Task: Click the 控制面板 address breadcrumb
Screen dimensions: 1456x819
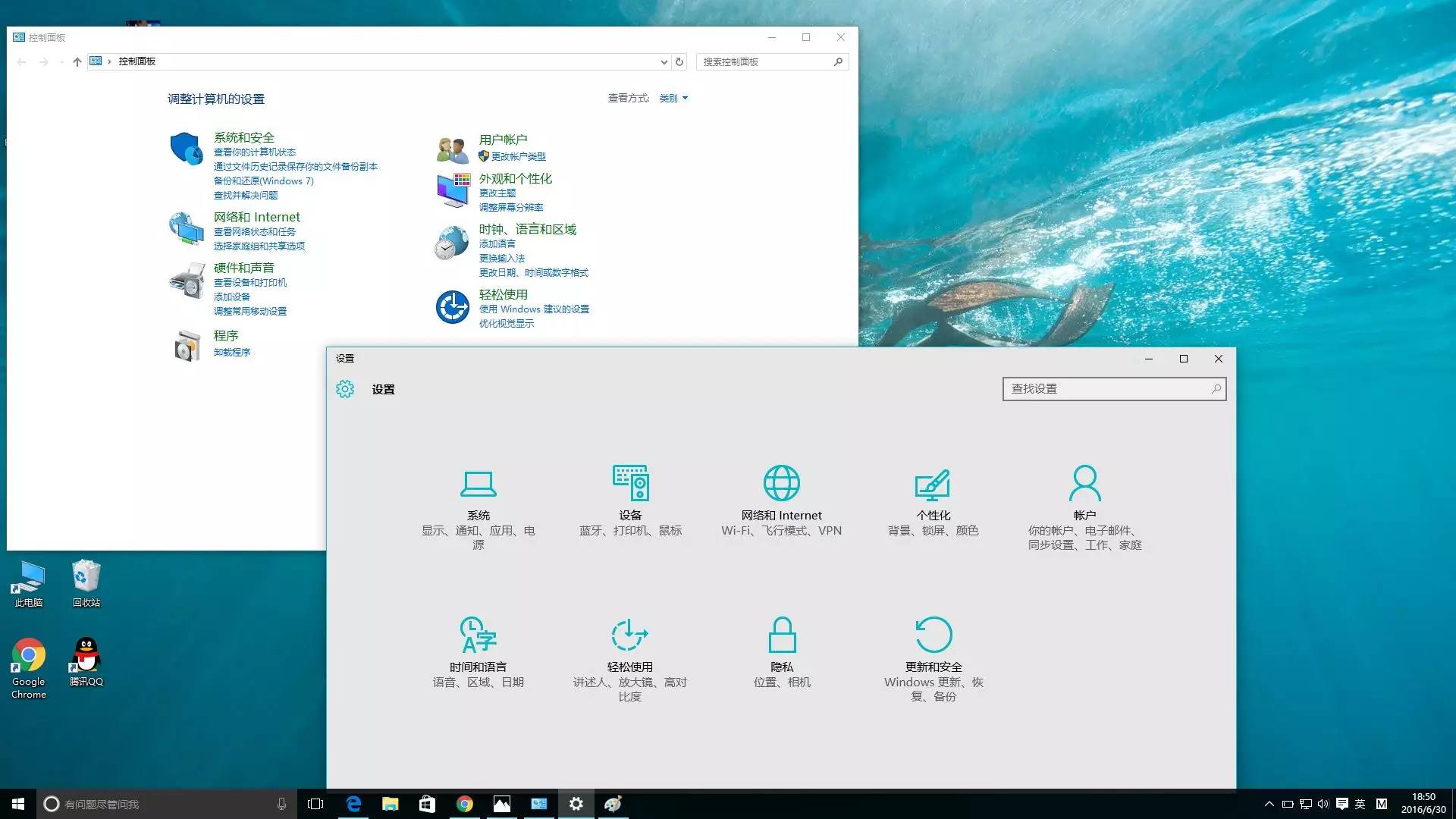Action: (136, 61)
